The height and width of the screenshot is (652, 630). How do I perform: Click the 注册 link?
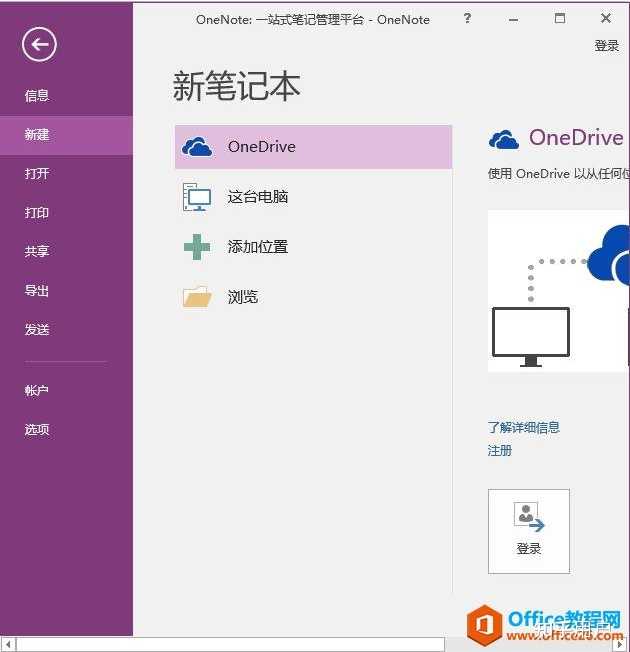click(x=500, y=450)
